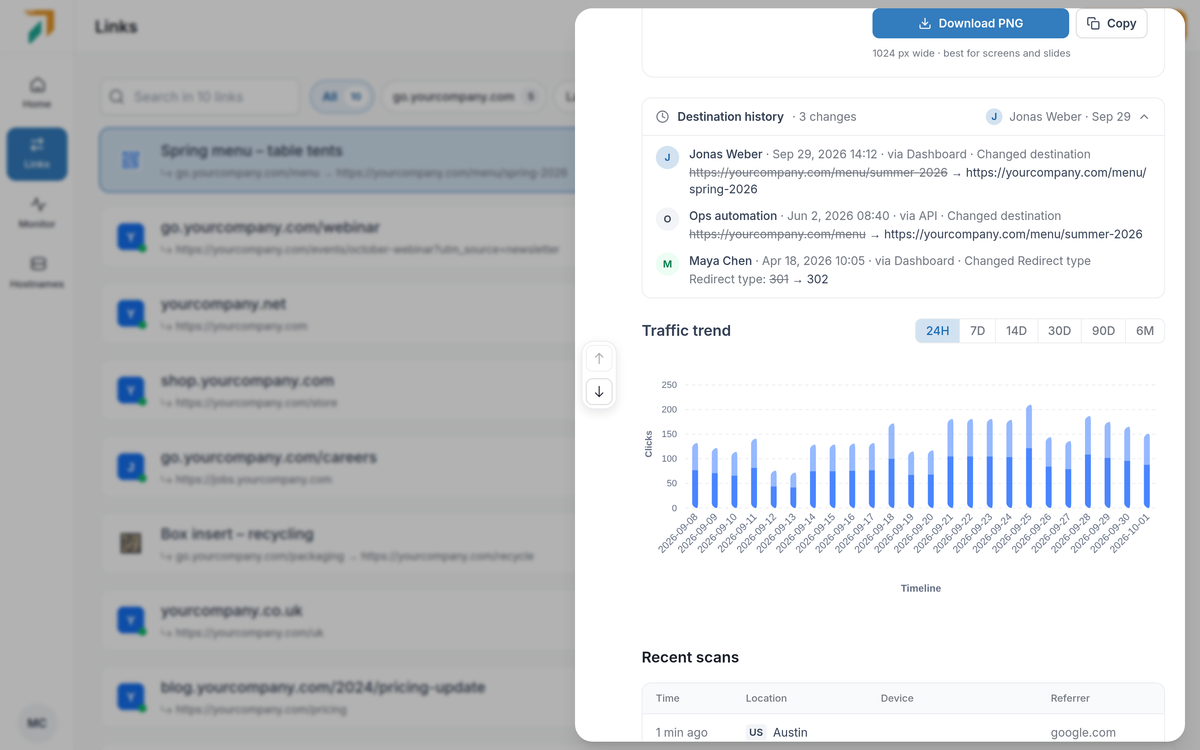Select the All filter chip
The height and width of the screenshot is (750, 1200).
pos(342,97)
